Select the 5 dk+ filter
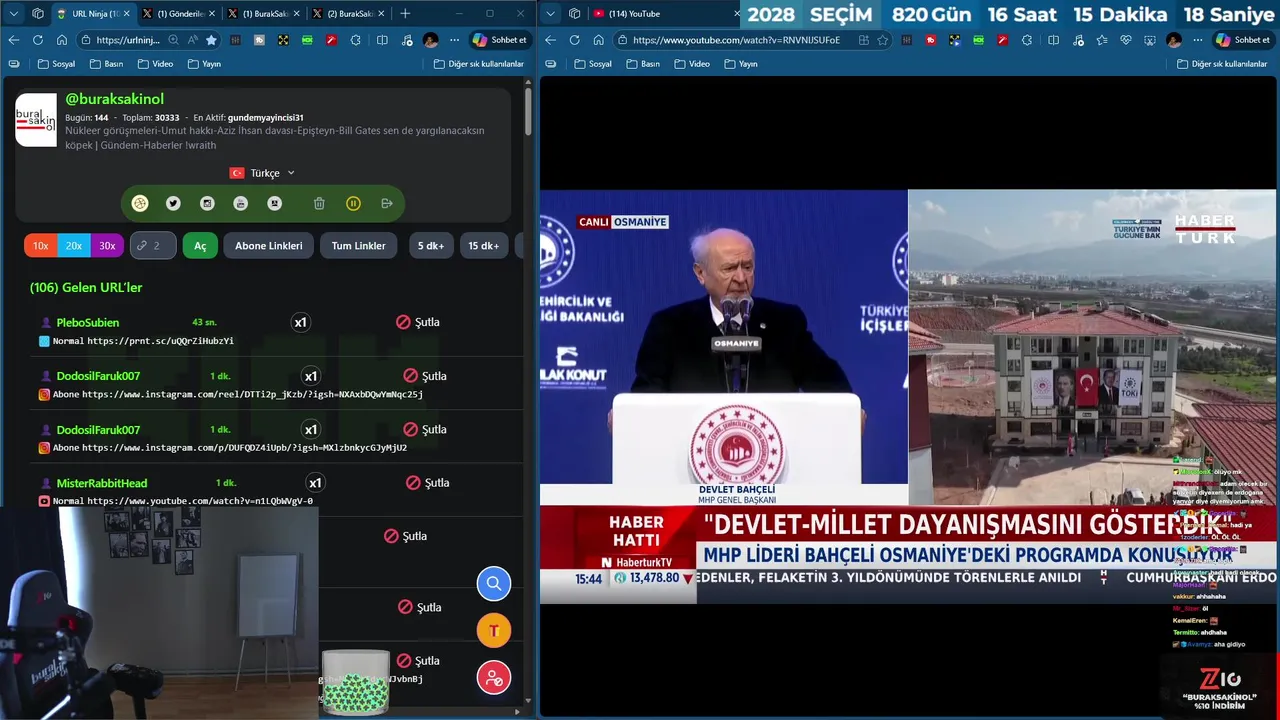Screen dimensions: 1280x720 tap(431, 245)
